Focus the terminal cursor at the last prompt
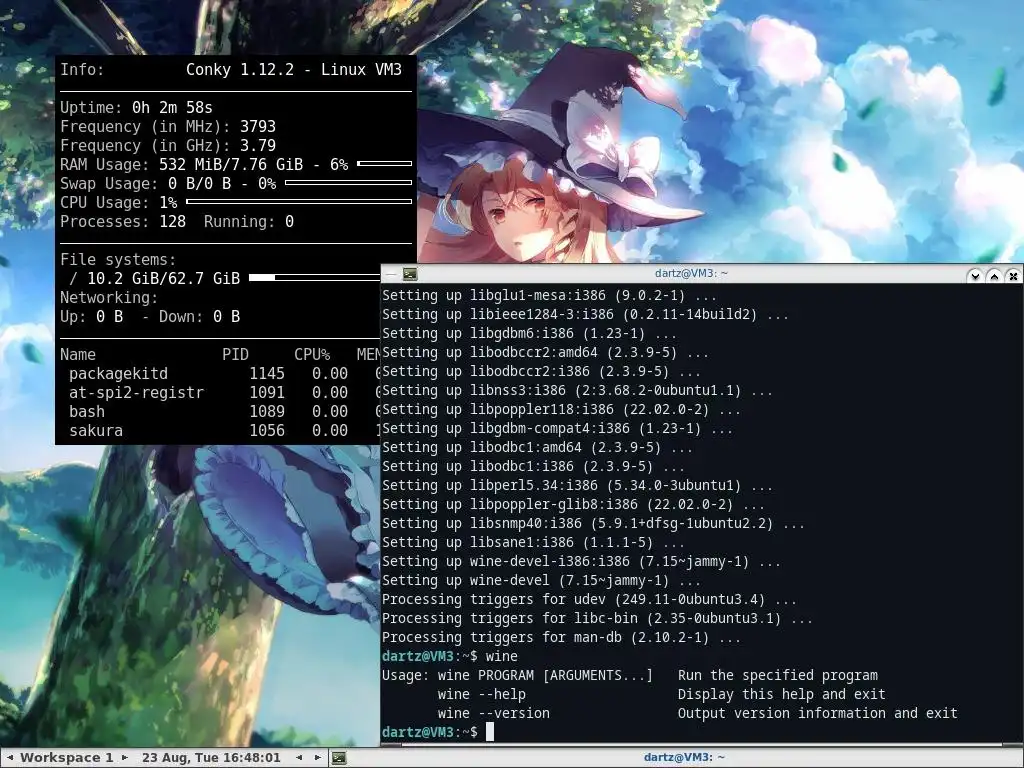The width and height of the screenshot is (1024, 768). pos(490,732)
